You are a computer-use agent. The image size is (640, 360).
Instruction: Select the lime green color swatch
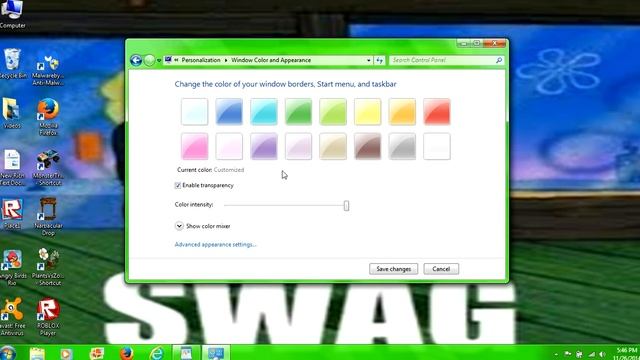point(333,111)
